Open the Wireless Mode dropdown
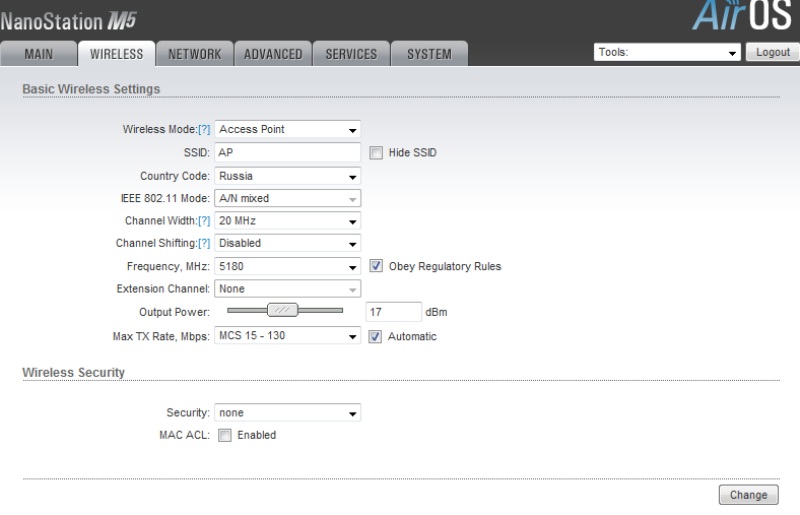The width and height of the screenshot is (800, 515). coord(287,129)
